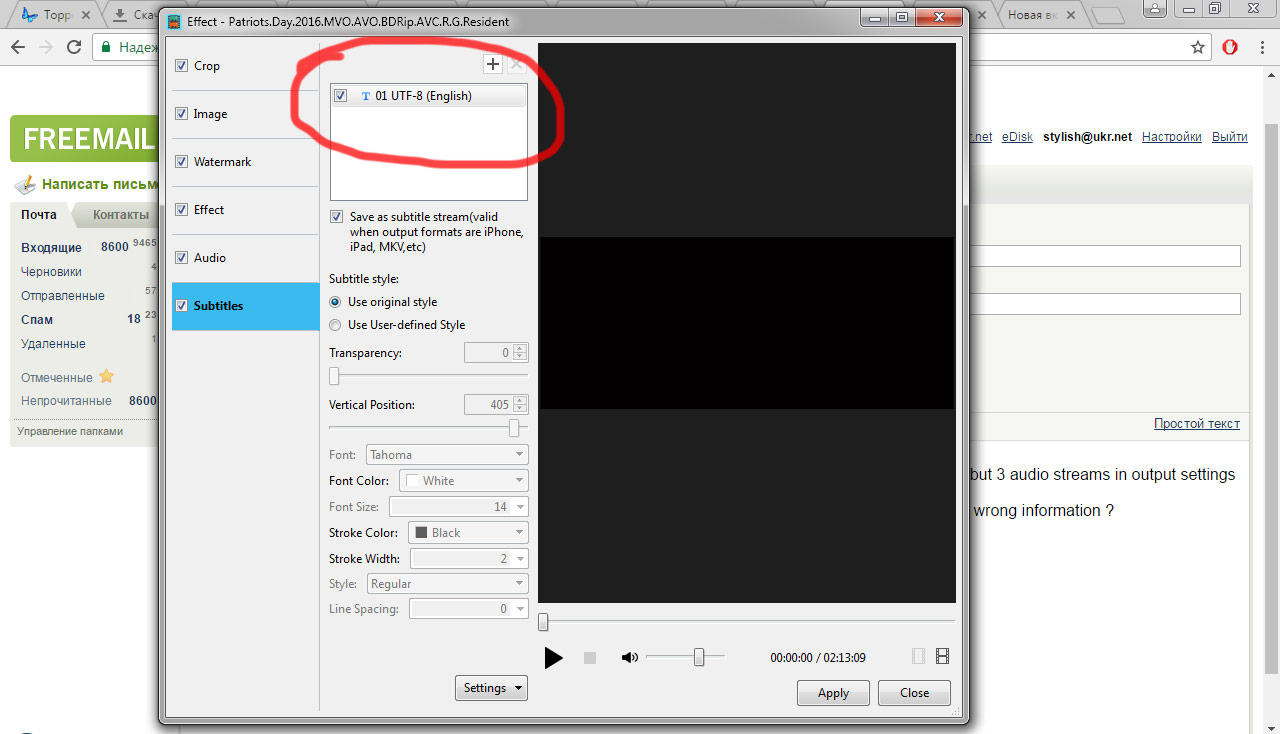The height and width of the screenshot is (734, 1280).
Task: Stop the video preview playback
Action: tap(590, 658)
